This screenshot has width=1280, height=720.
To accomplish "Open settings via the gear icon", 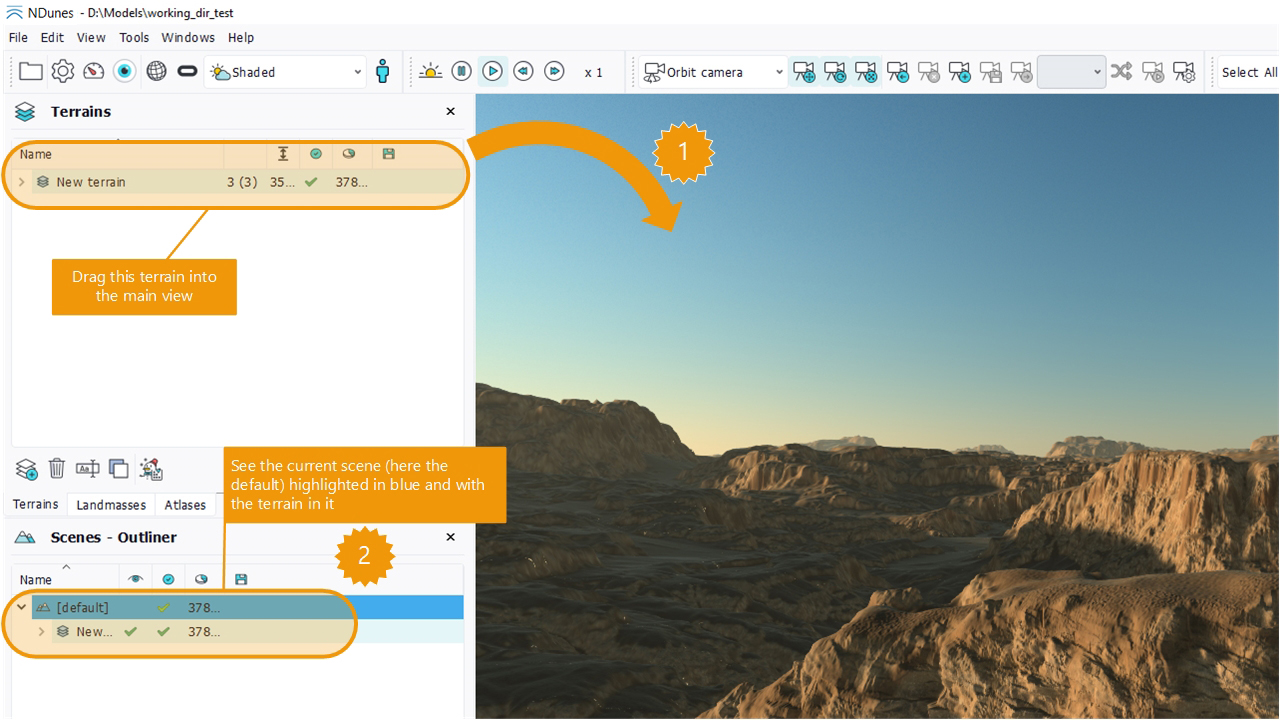I will [63, 72].
